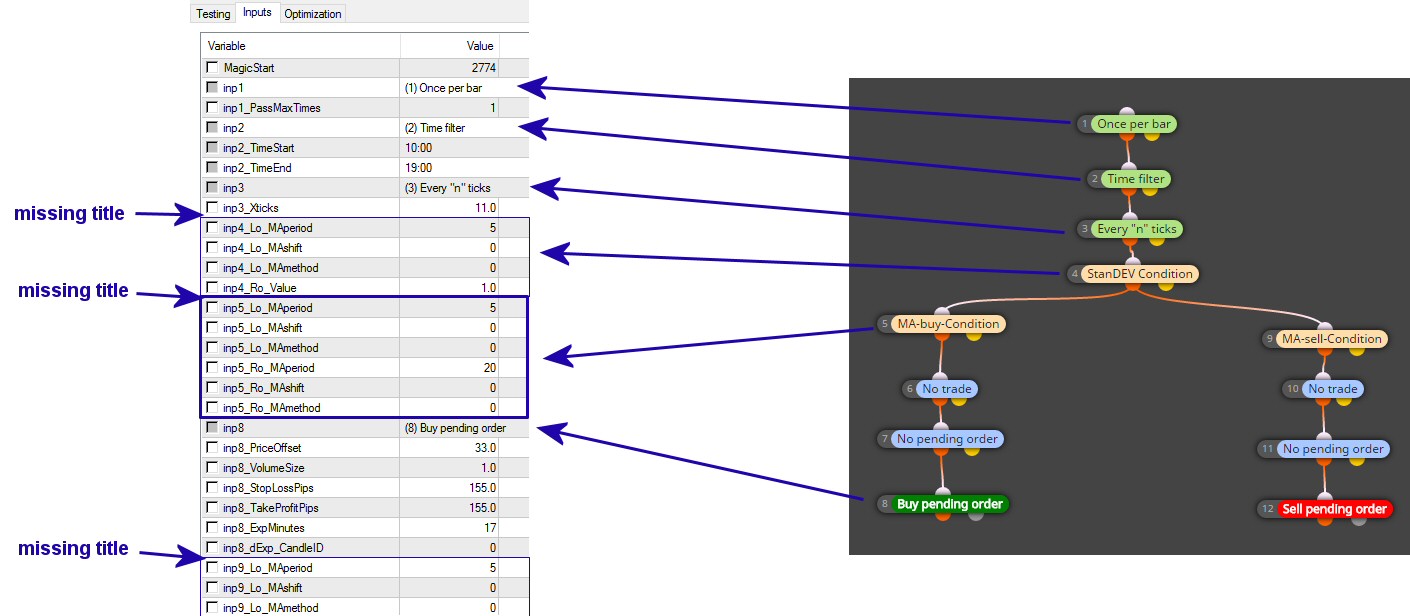
Task: Click yellow output of MA-buy-Condition
Action: 973,336
